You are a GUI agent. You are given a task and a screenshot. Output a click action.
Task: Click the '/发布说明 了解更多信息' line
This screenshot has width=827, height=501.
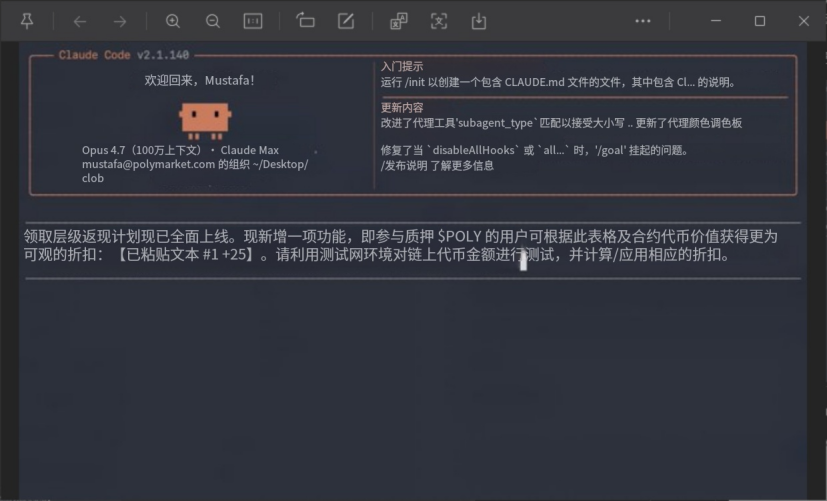[437, 166]
